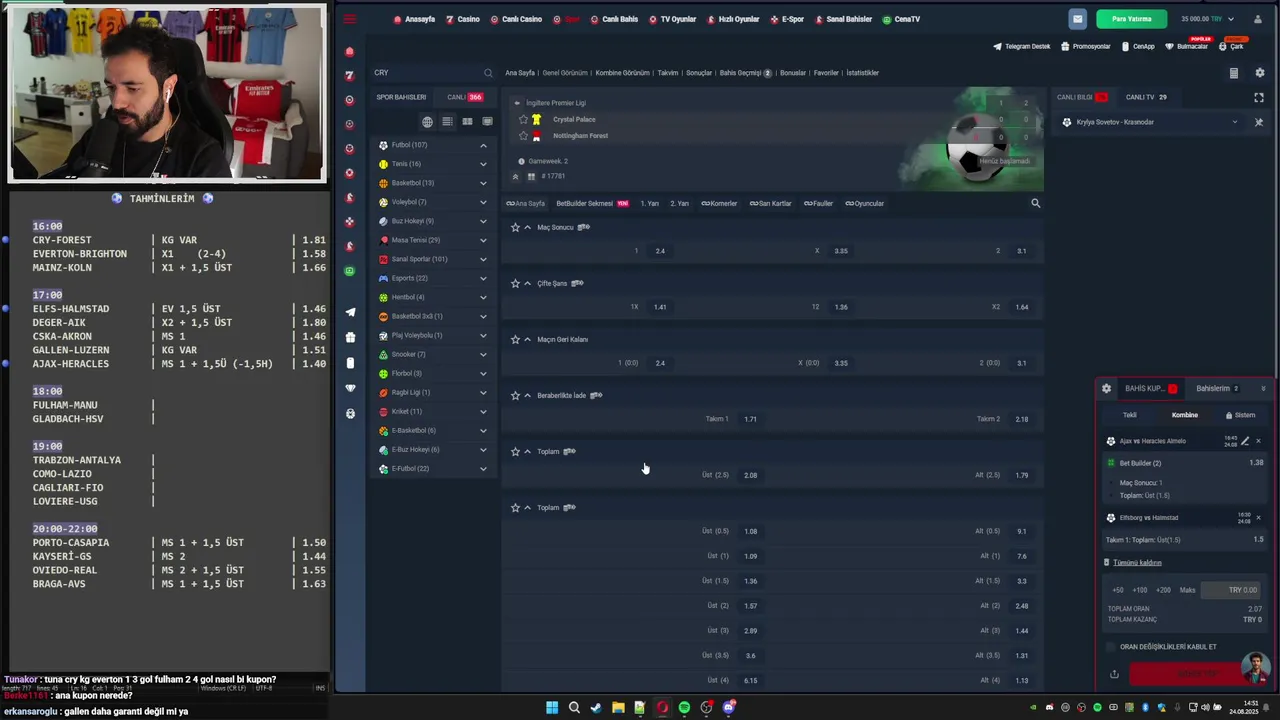
Task: Star the Toplam Üst (2.5) market
Action: pos(515,451)
